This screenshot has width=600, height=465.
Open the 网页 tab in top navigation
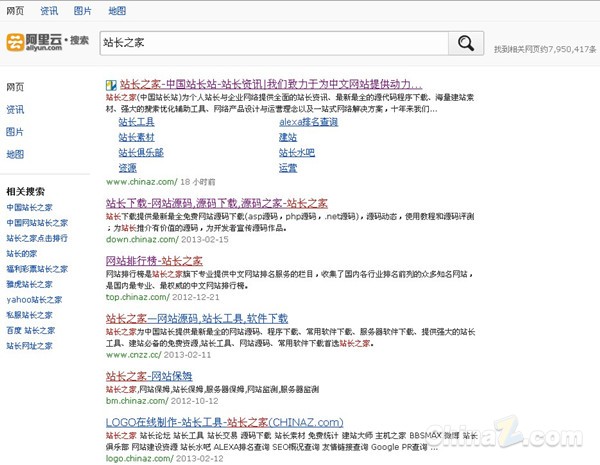(x=15, y=11)
